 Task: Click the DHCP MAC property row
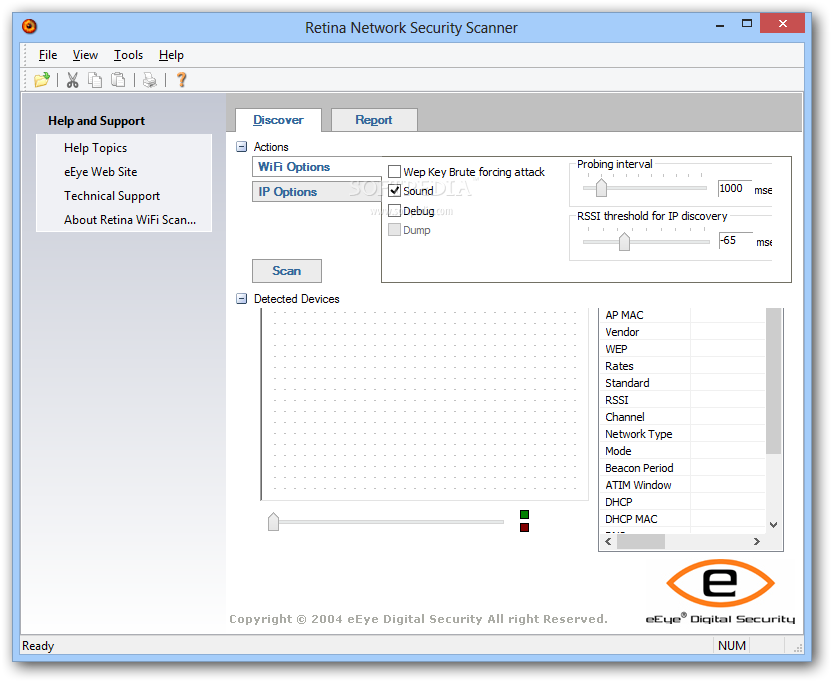[682, 519]
